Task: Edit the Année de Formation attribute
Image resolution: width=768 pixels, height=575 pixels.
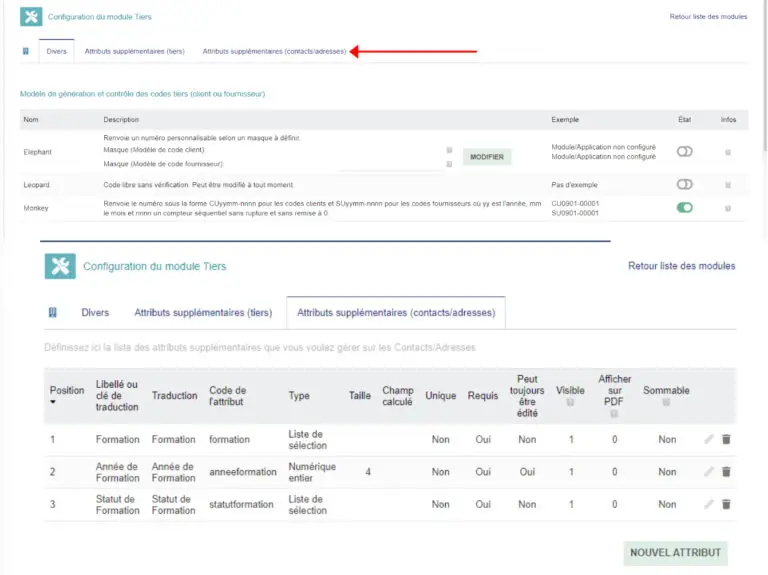Action: point(709,472)
